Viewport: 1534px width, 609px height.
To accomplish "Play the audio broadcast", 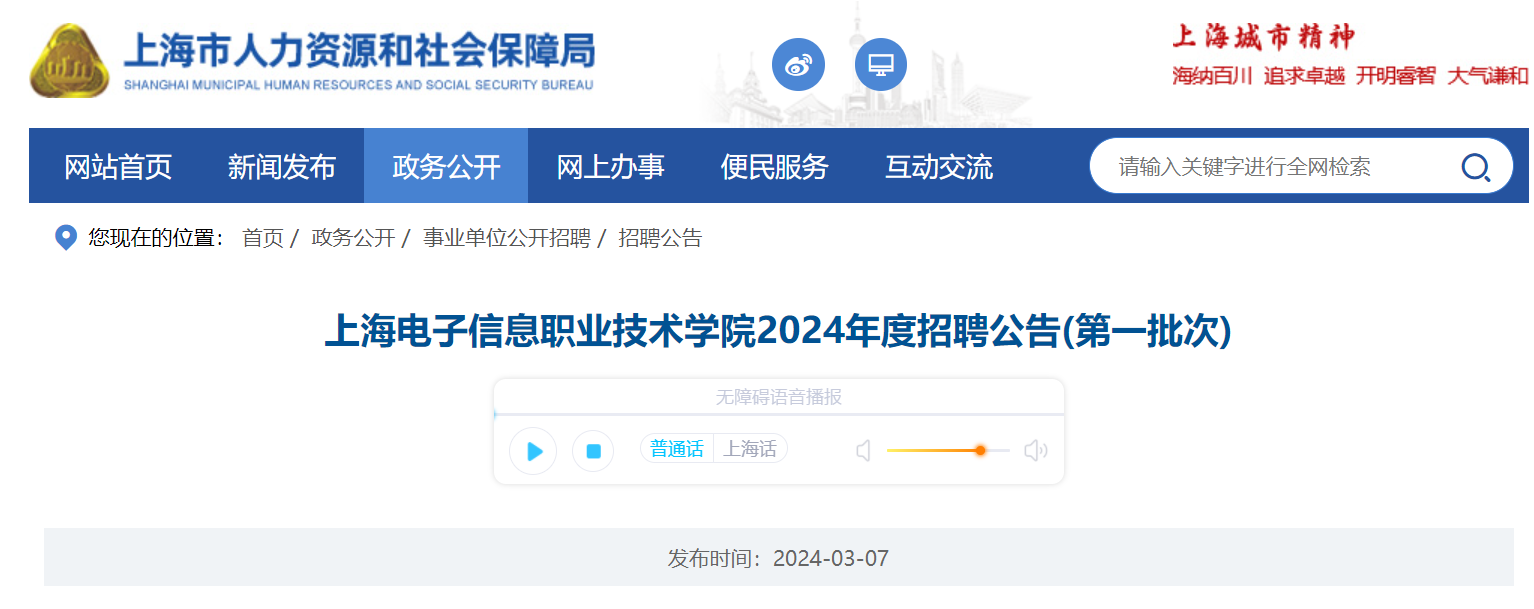I will click(533, 451).
